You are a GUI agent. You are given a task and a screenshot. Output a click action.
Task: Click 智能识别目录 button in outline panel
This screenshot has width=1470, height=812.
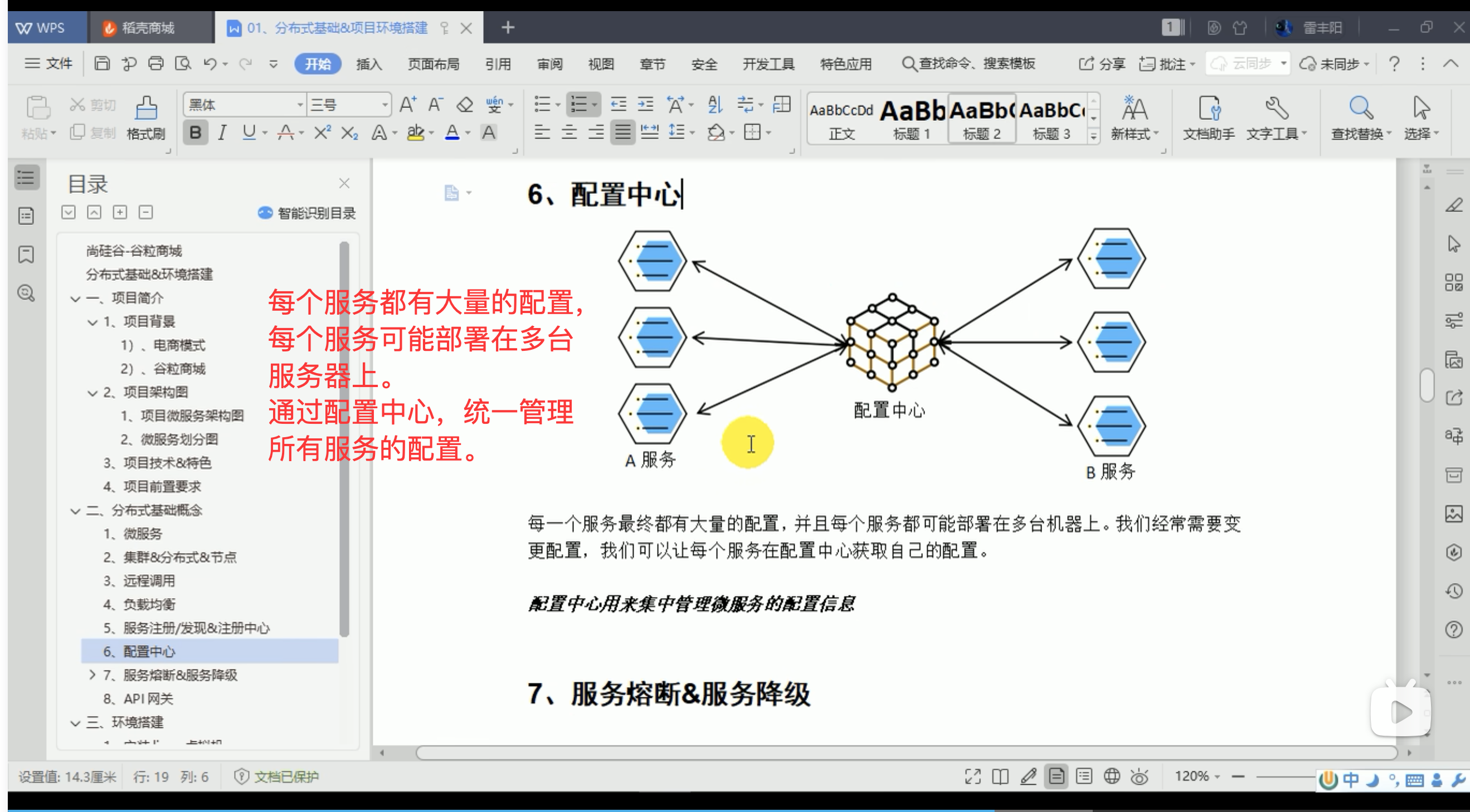(x=307, y=213)
